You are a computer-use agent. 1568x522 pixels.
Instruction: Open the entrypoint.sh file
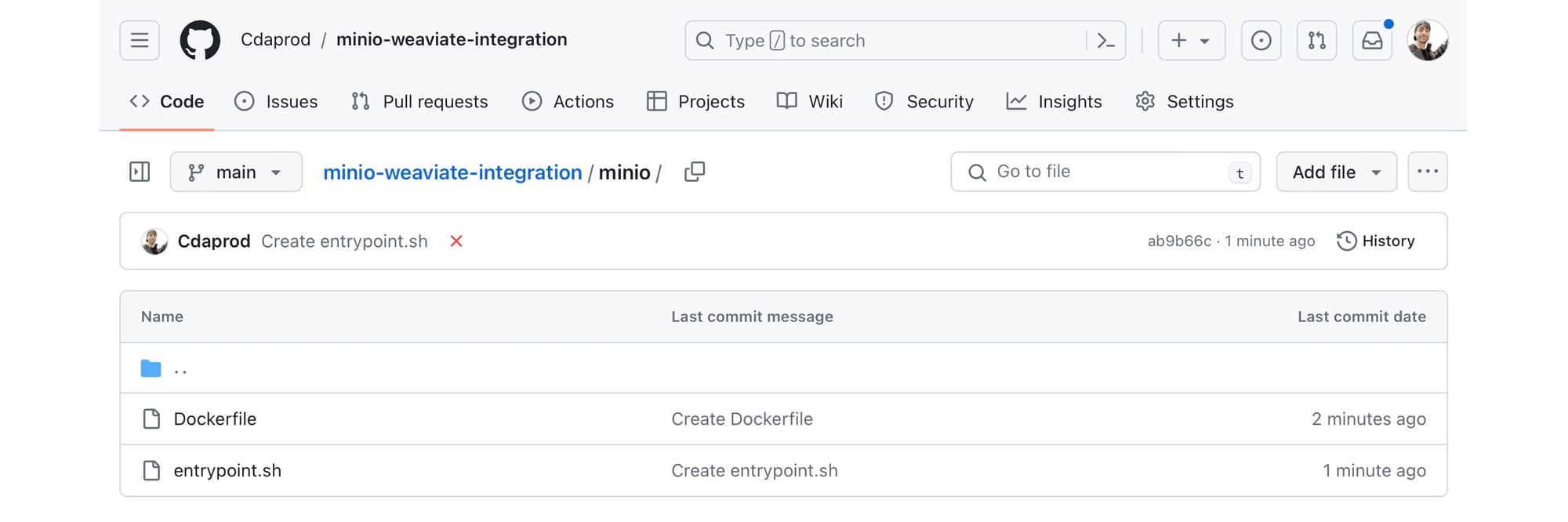point(227,470)
